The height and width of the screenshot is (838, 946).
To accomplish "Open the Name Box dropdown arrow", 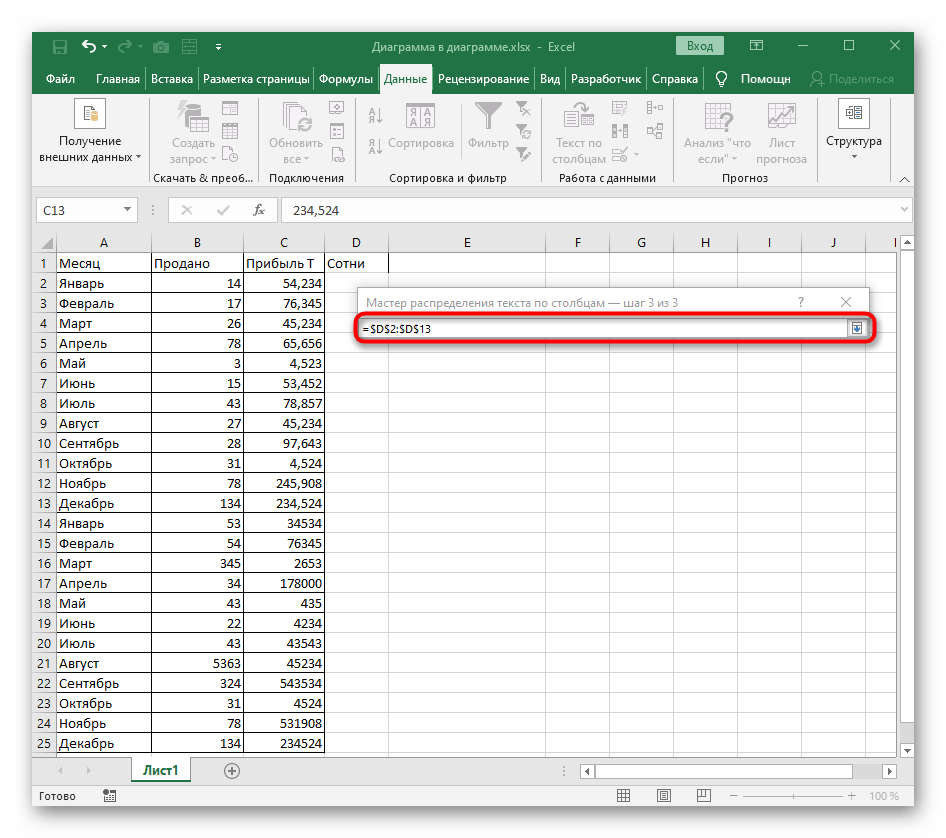I will pyautogui.click(x=127, y=209).
